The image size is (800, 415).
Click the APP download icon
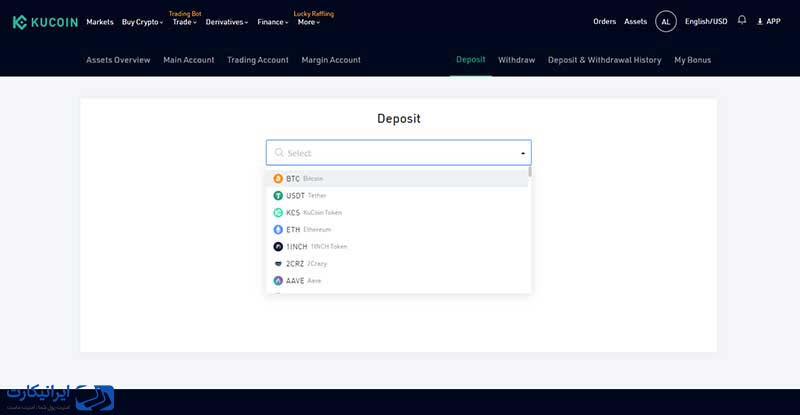click(x=760, y=21)
